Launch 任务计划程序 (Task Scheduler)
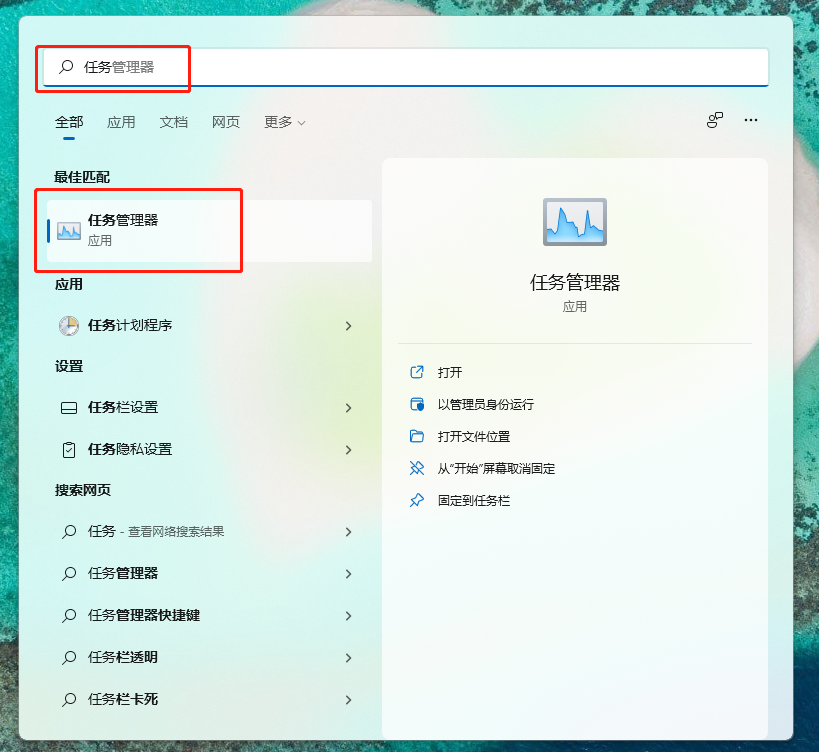 click(130, 324)
